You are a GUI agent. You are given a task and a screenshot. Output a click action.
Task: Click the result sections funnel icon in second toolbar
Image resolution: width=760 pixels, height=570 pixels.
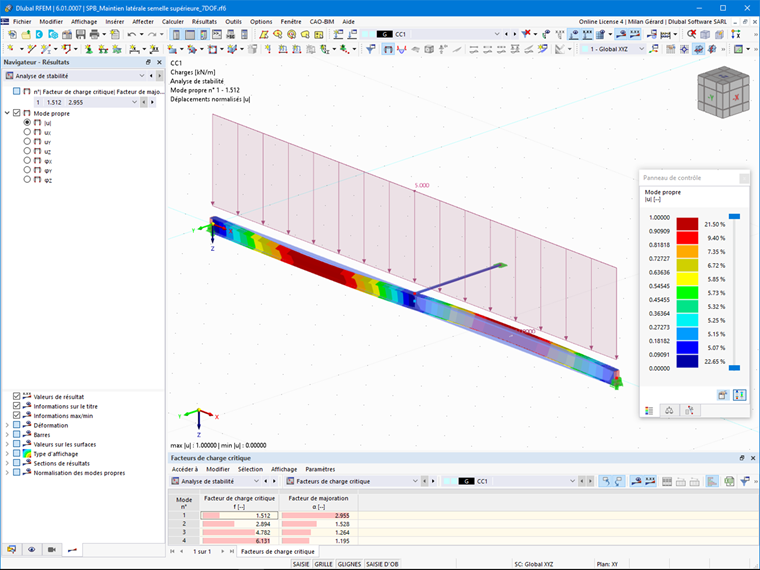tap(371, 49)
